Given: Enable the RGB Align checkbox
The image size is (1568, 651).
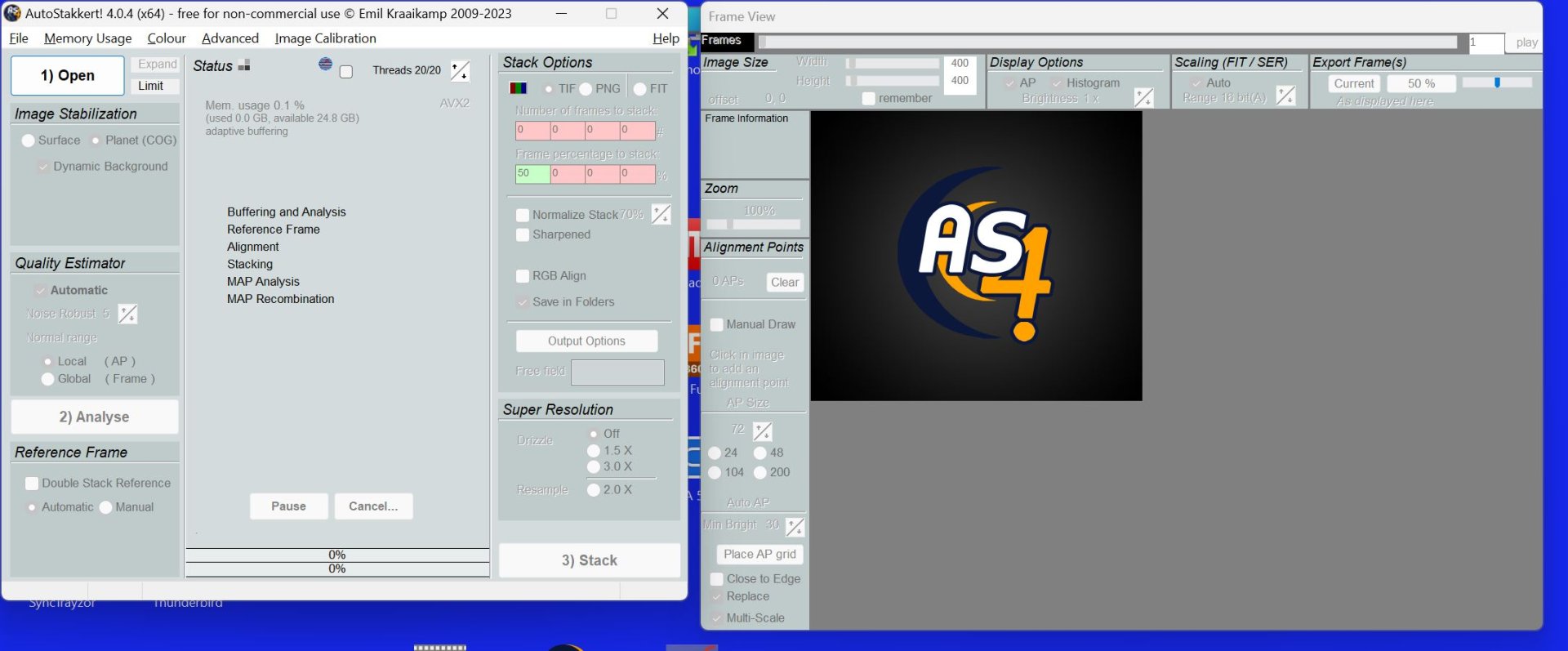Looking at the screenshot, I should tap(523, 276).
